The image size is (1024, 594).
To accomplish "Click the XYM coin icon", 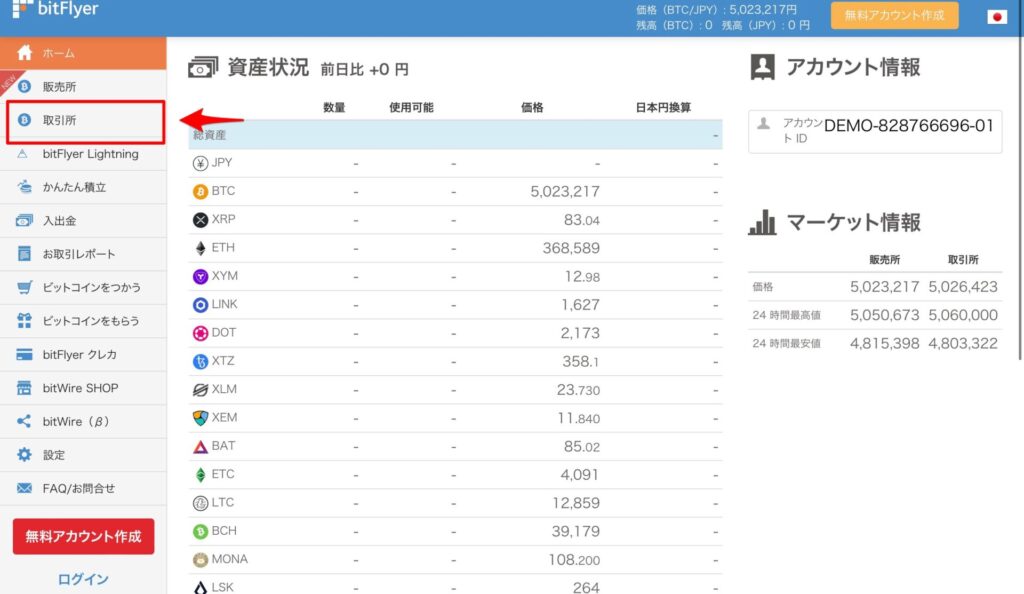I will pyautogui.click(x=200, y=277).
